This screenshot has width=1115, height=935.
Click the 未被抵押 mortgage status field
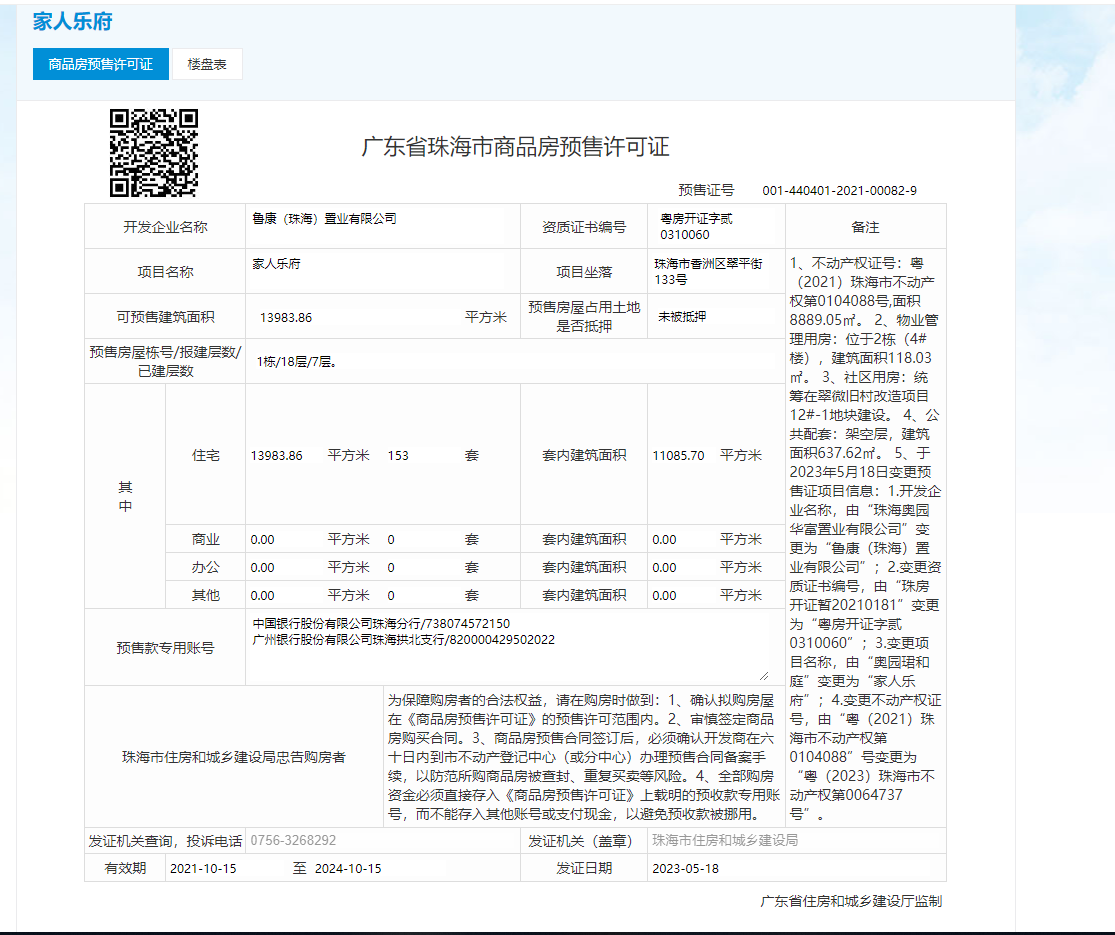[x=682, y=316]
